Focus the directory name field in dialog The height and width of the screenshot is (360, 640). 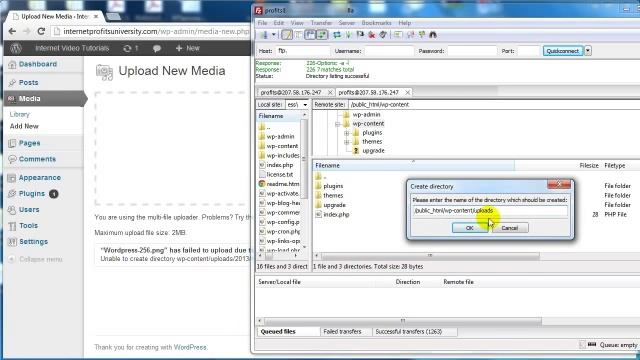(x=489, y=211)
